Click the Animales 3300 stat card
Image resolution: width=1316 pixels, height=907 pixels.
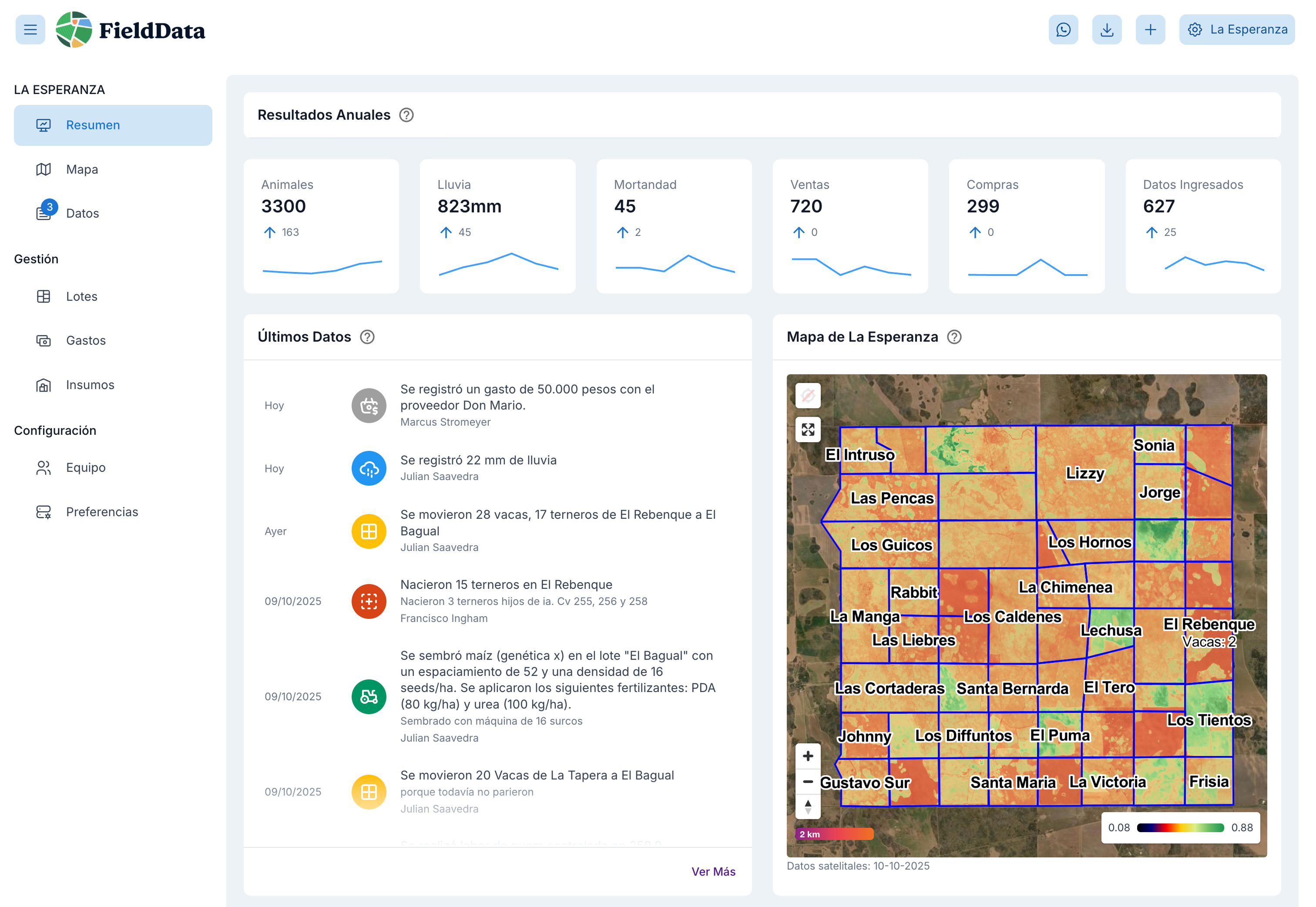pyautogui.click(x=321, y=226)
